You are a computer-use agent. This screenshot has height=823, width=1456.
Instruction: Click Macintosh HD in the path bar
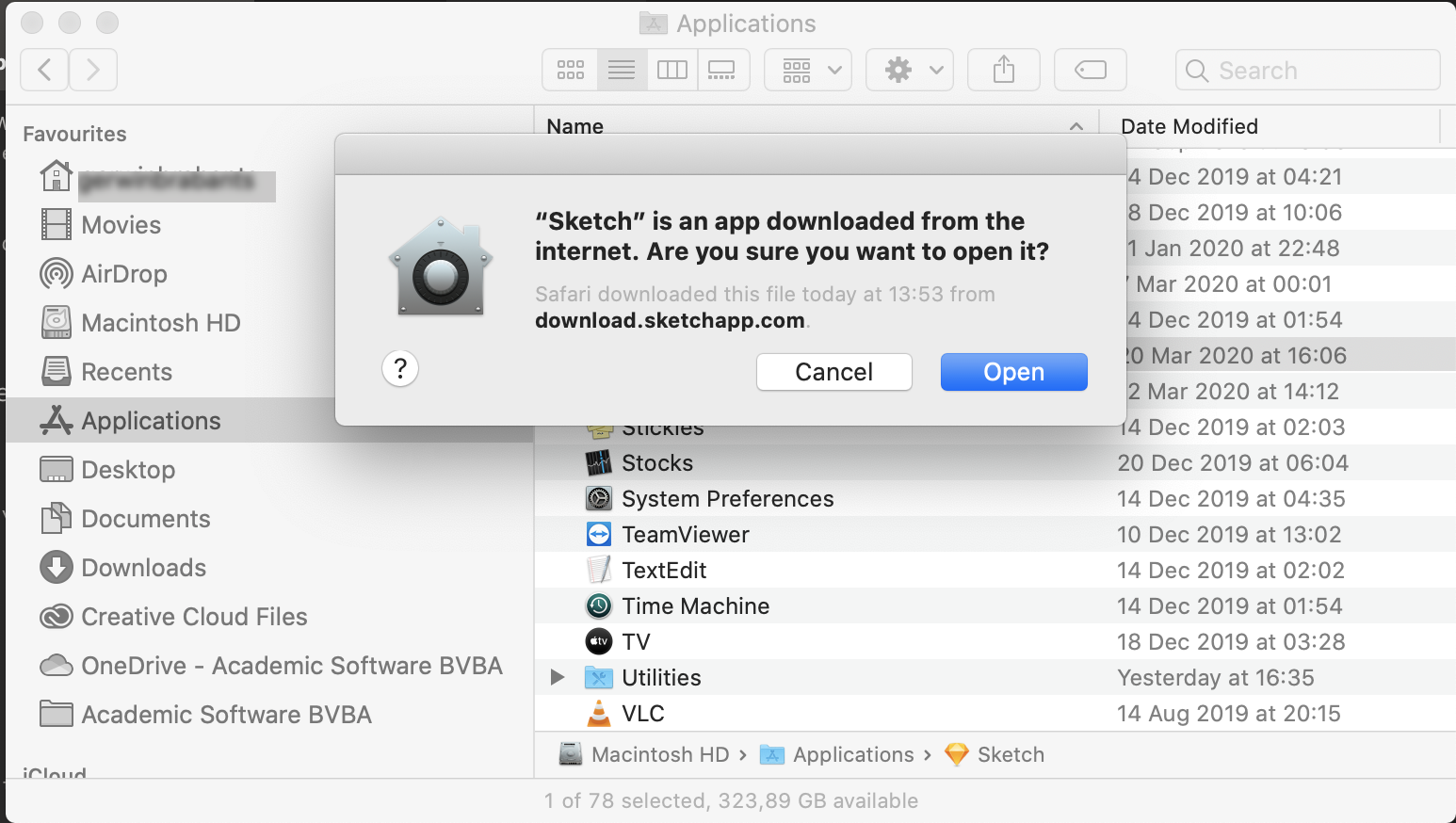click(646, 755)
